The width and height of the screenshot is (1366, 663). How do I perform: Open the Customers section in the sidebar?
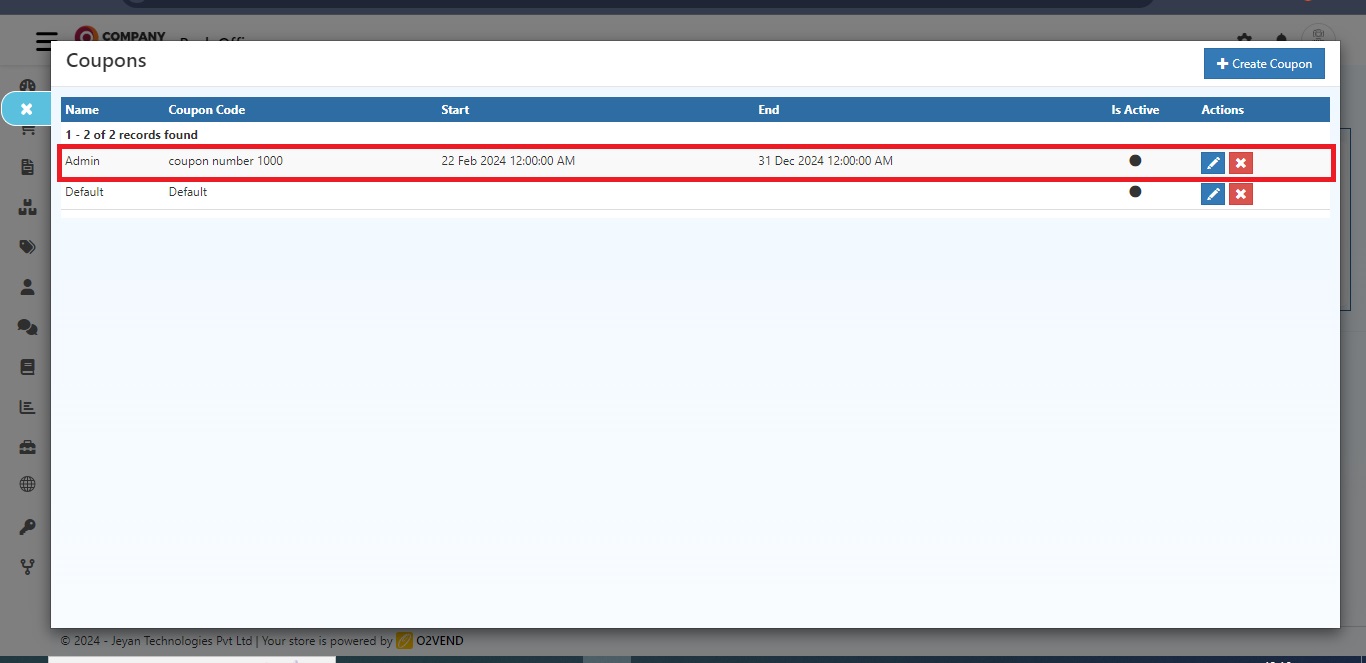click(26, 287)
